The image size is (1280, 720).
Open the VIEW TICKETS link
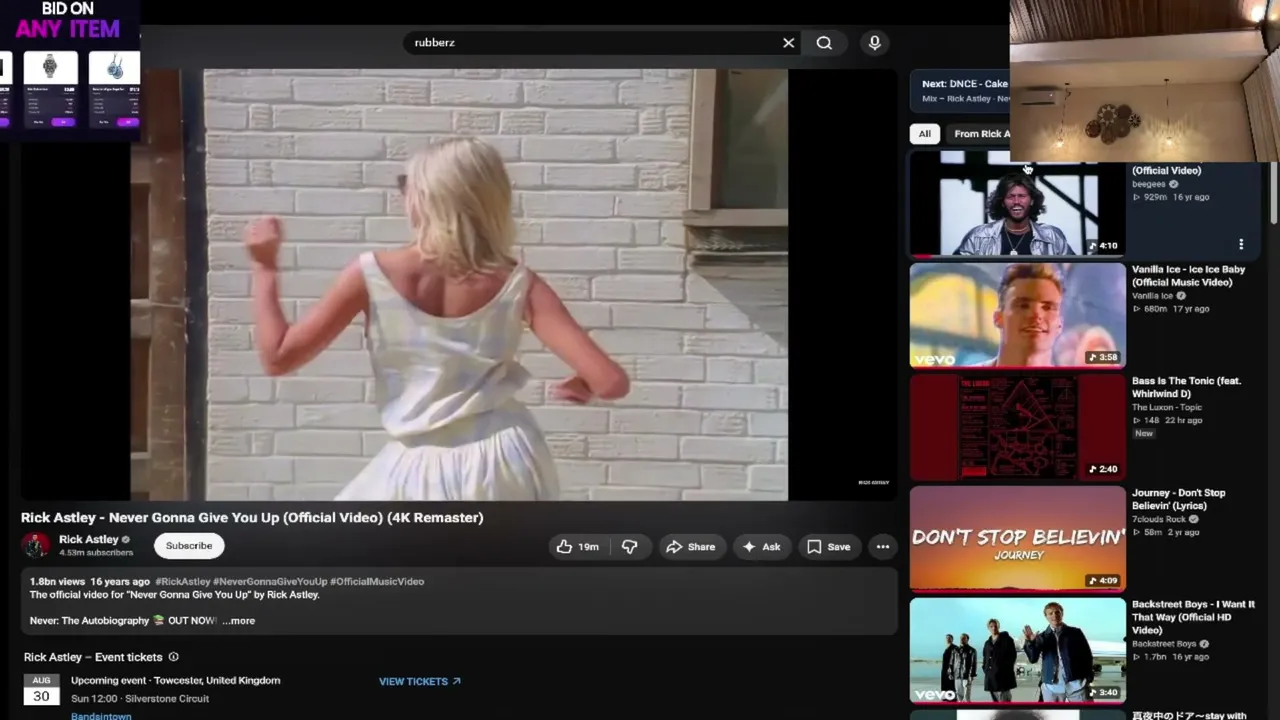point(420,681)
